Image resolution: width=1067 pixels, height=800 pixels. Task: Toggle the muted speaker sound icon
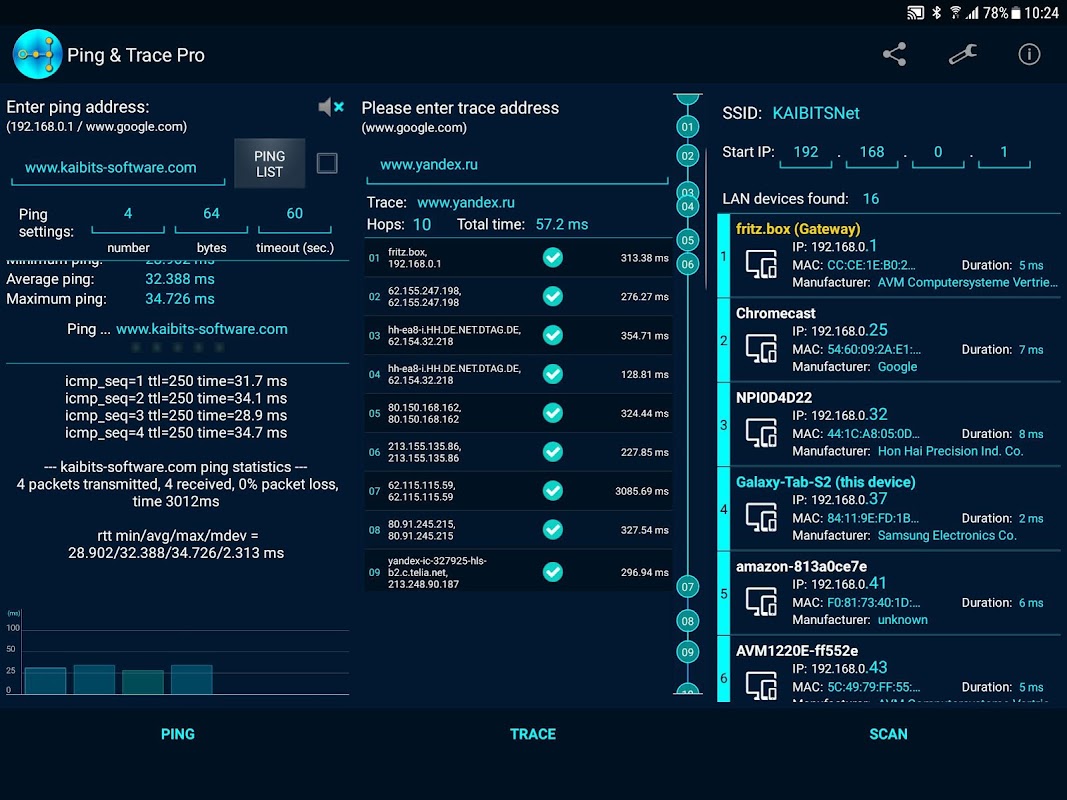[x=331, y=107]
